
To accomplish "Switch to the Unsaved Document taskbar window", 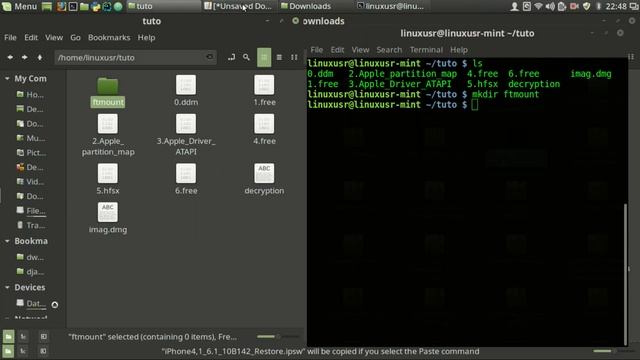I will coord(239,6).
